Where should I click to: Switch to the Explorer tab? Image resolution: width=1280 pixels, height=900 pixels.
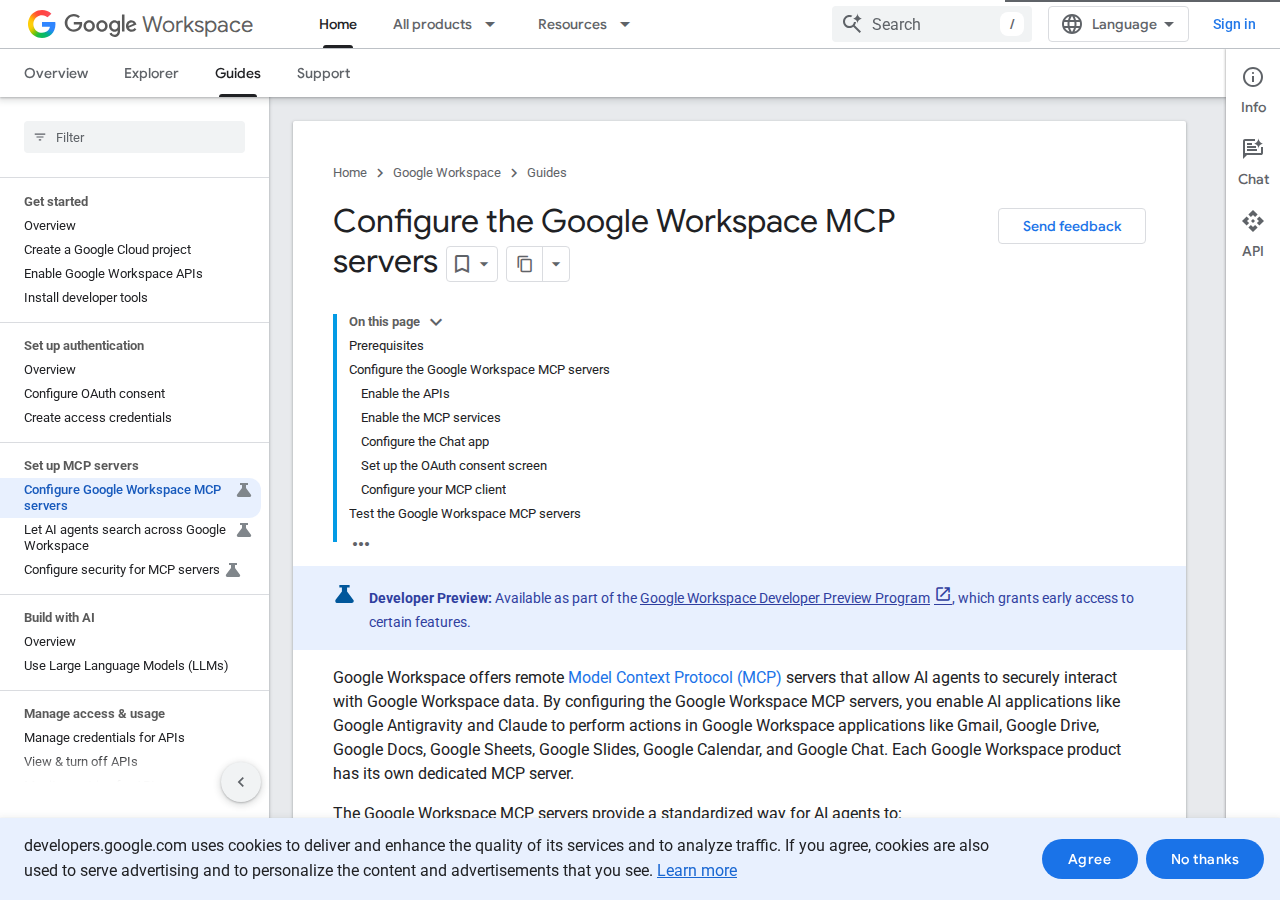[x=151, y=73]
